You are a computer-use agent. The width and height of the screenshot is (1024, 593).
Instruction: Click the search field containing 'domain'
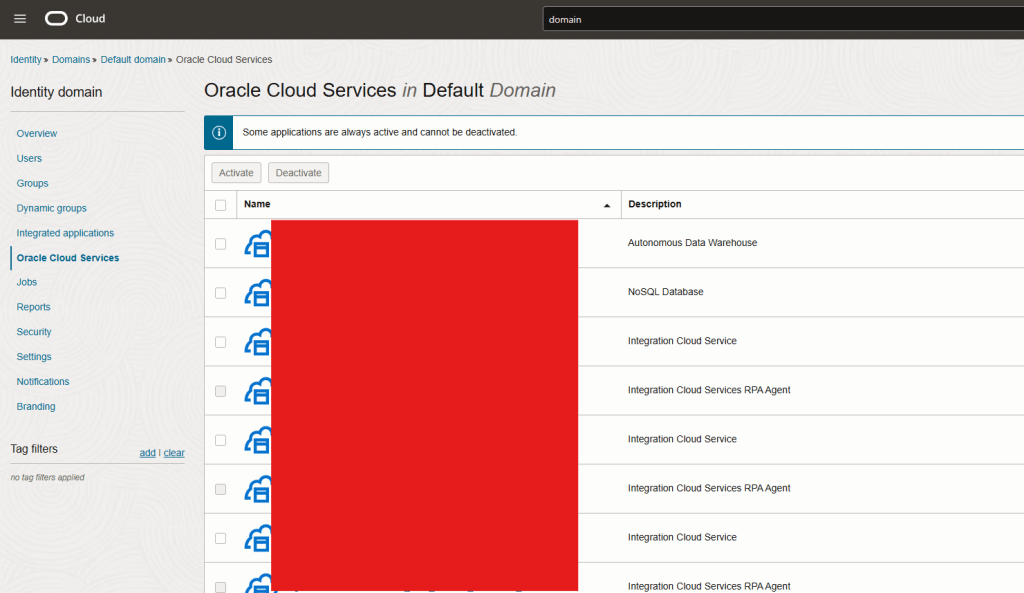(780, 19)
